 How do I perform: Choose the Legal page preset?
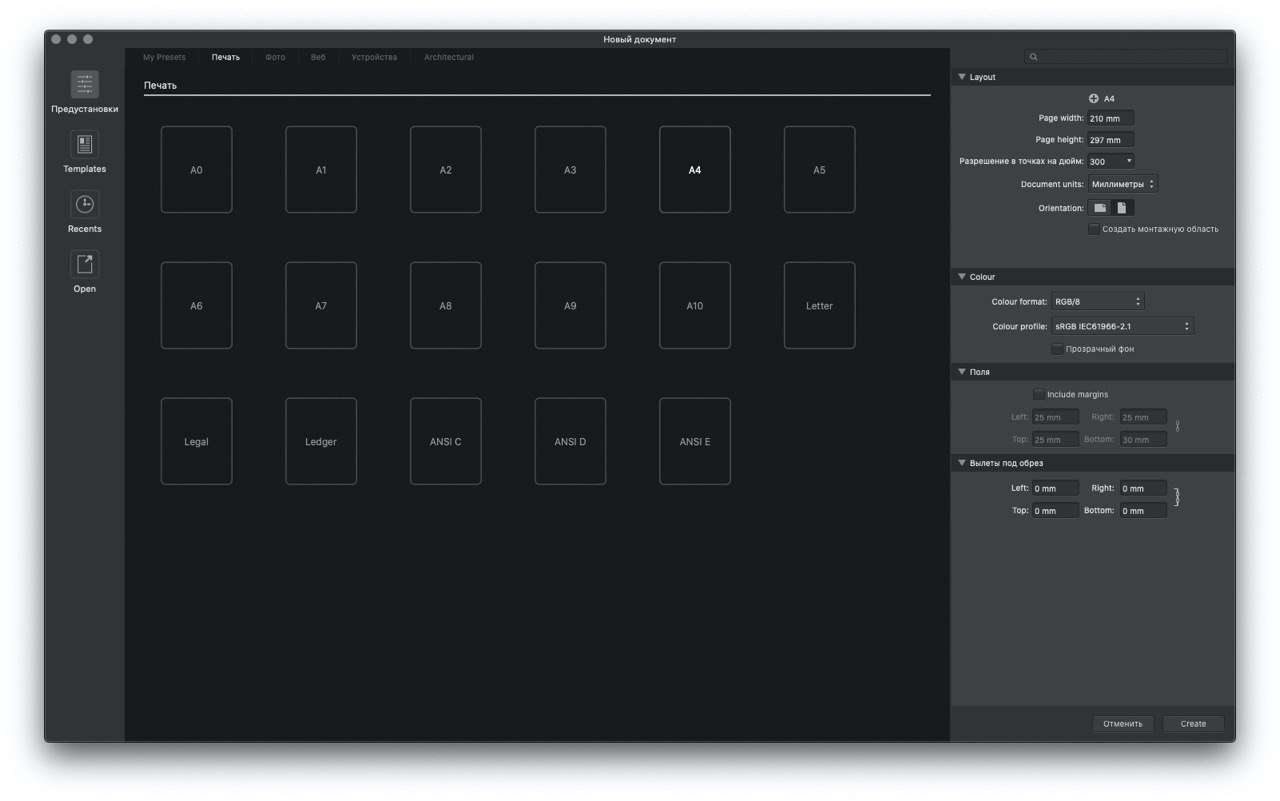pos(196,441)
